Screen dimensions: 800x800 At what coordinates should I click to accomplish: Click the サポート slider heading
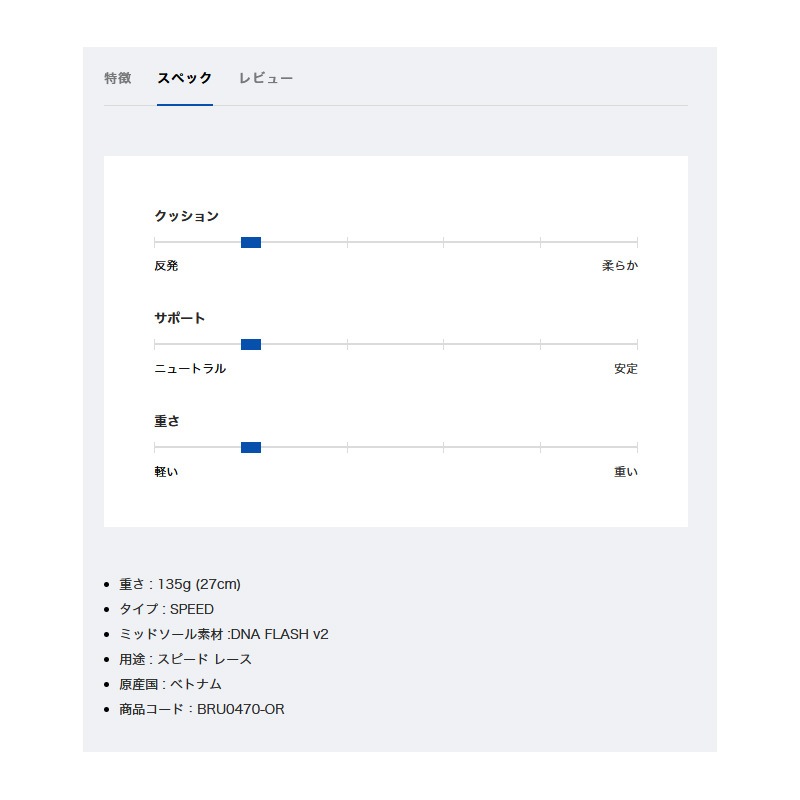pyautogui.click(x=180, y=319)
